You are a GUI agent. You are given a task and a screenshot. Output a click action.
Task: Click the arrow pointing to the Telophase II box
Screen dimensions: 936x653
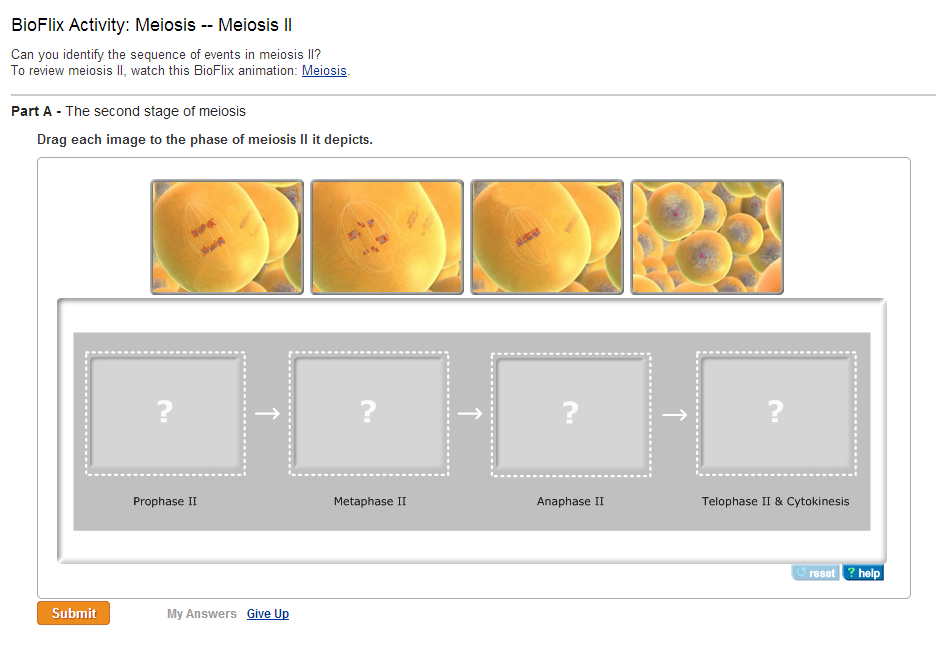click(674, 413)
